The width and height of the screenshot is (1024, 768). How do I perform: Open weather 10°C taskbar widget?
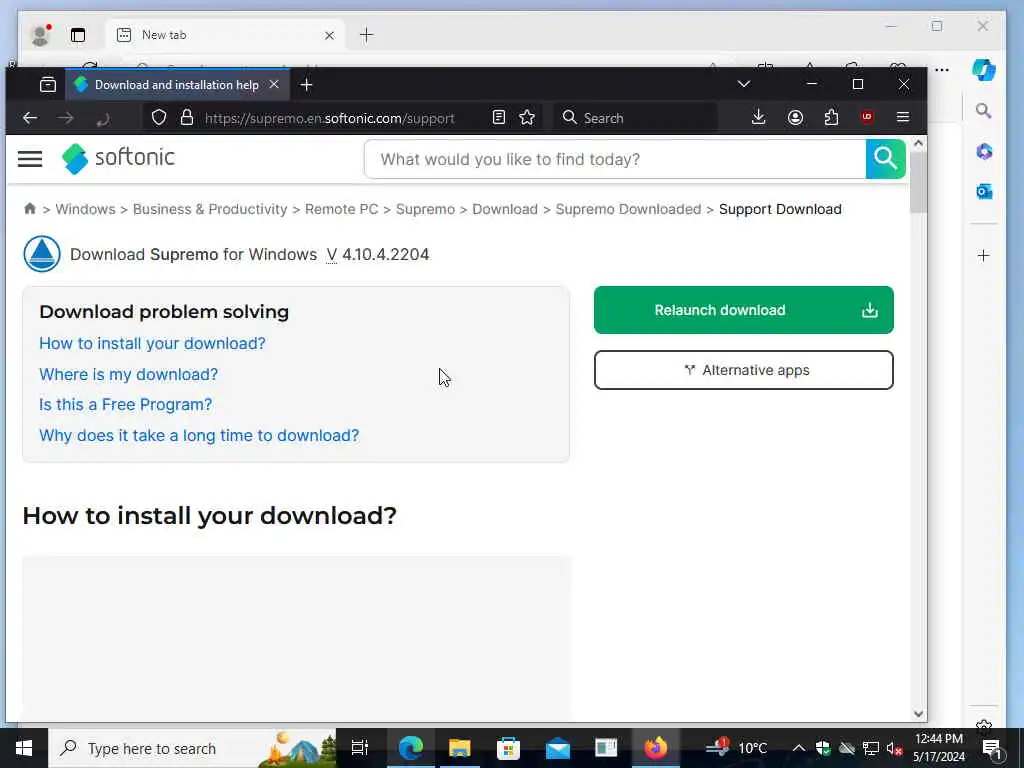(x=737, y=748)
